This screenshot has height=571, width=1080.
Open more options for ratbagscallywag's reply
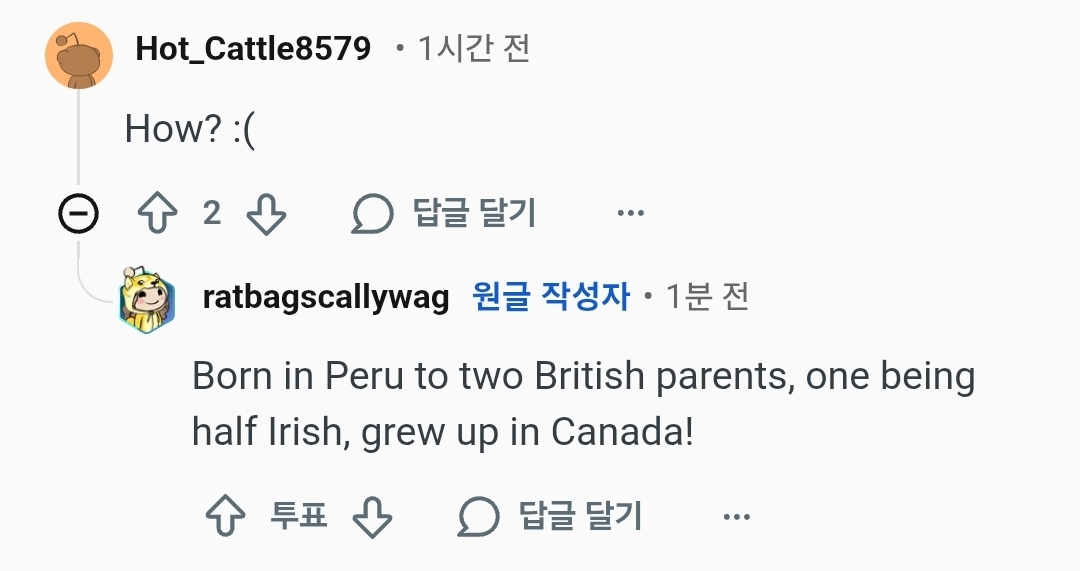pos(736,517)
